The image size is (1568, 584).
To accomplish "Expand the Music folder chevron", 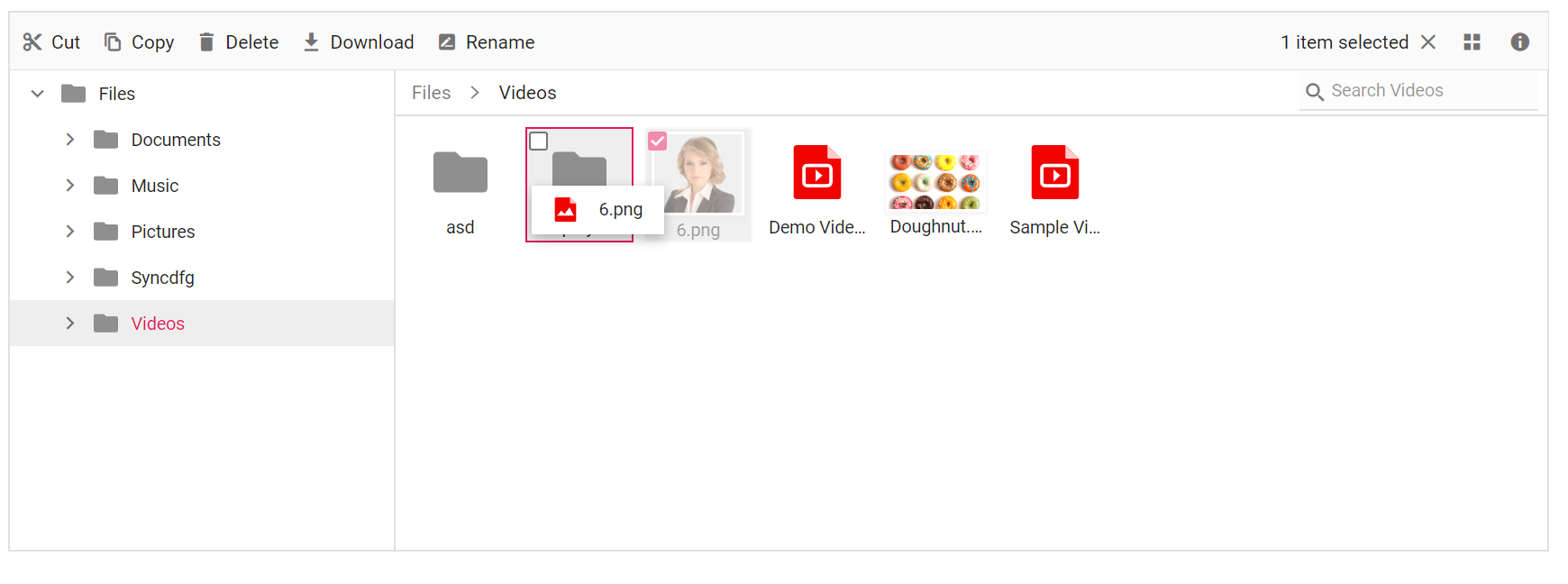I will [70, 186].
